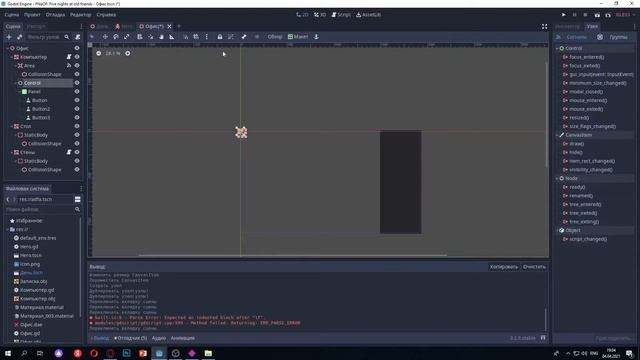Play the project

coord(564,15)
